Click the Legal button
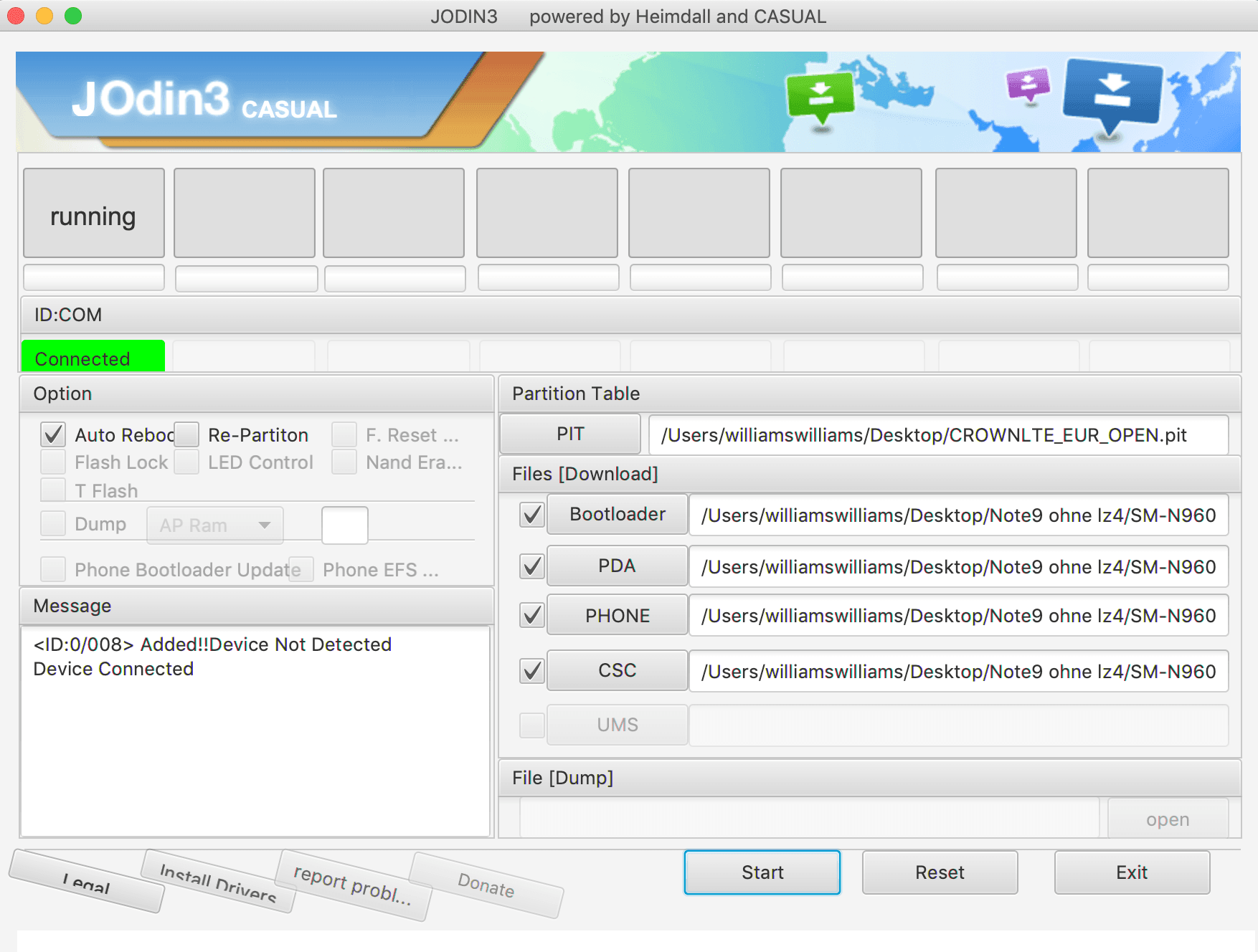Screen dimensions: 1258x952 point(87,881)
